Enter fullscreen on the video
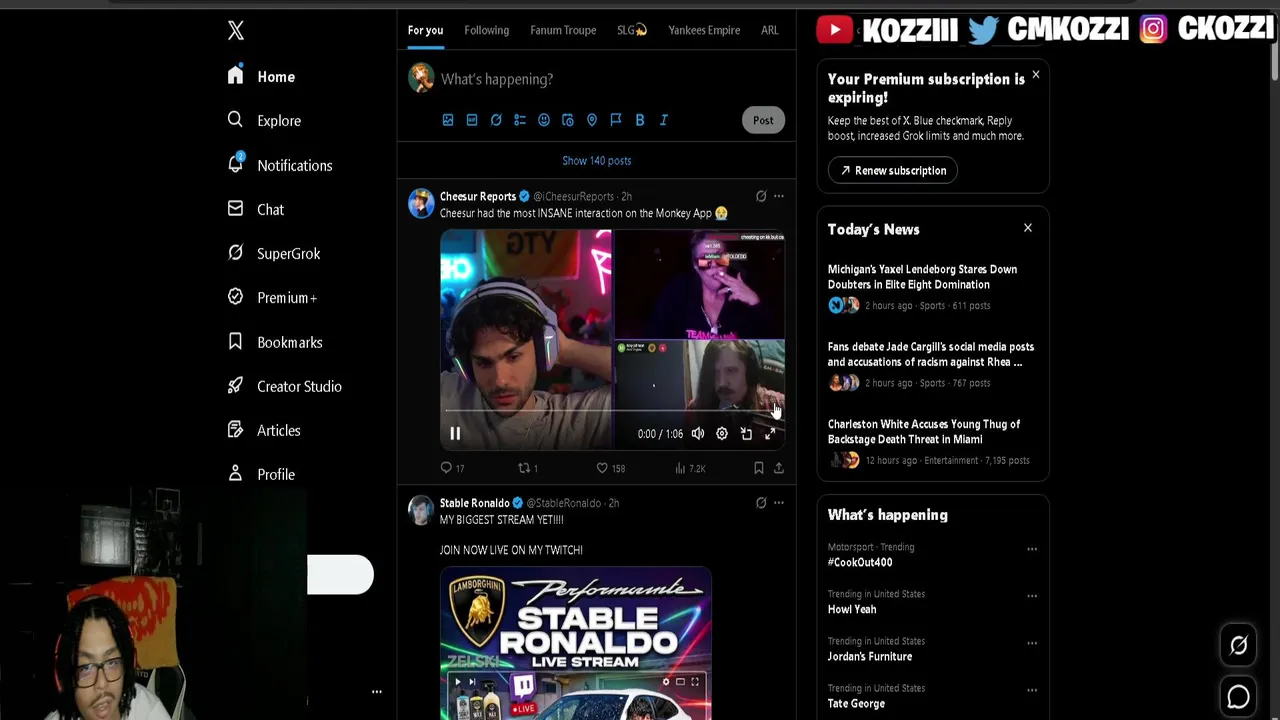Viewport: 1280px width, 720px height. point(770,433)
